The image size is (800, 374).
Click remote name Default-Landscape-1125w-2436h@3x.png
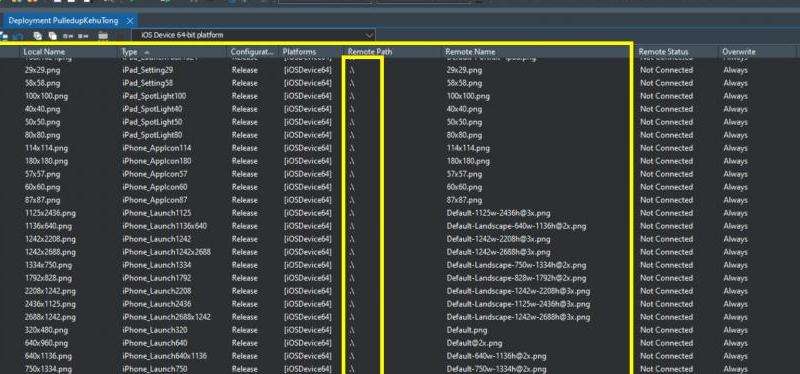(518, 304)
